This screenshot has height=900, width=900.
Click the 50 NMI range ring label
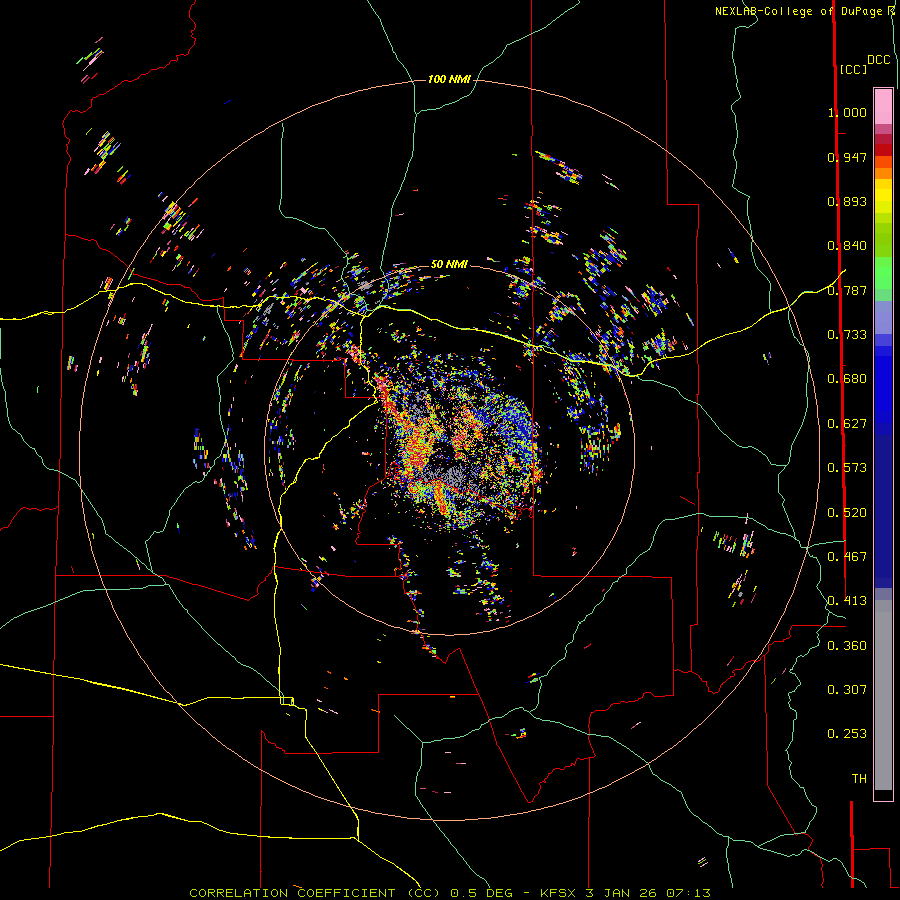coord(449,264)
